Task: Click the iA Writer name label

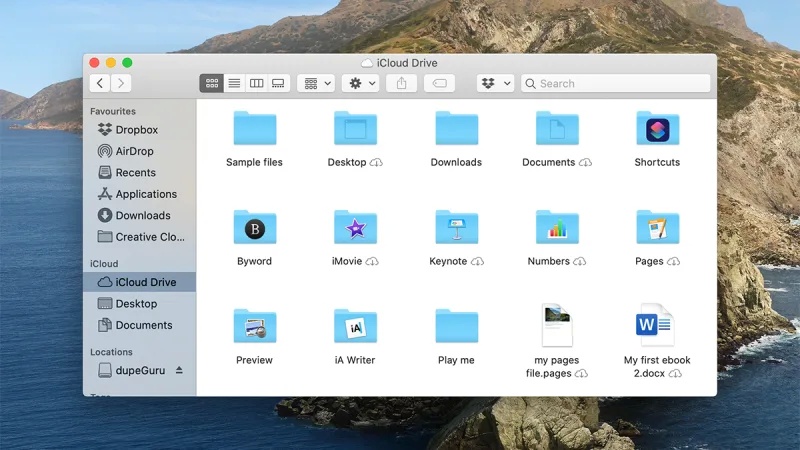Action: pyautogui.click(x=355, y=360)
